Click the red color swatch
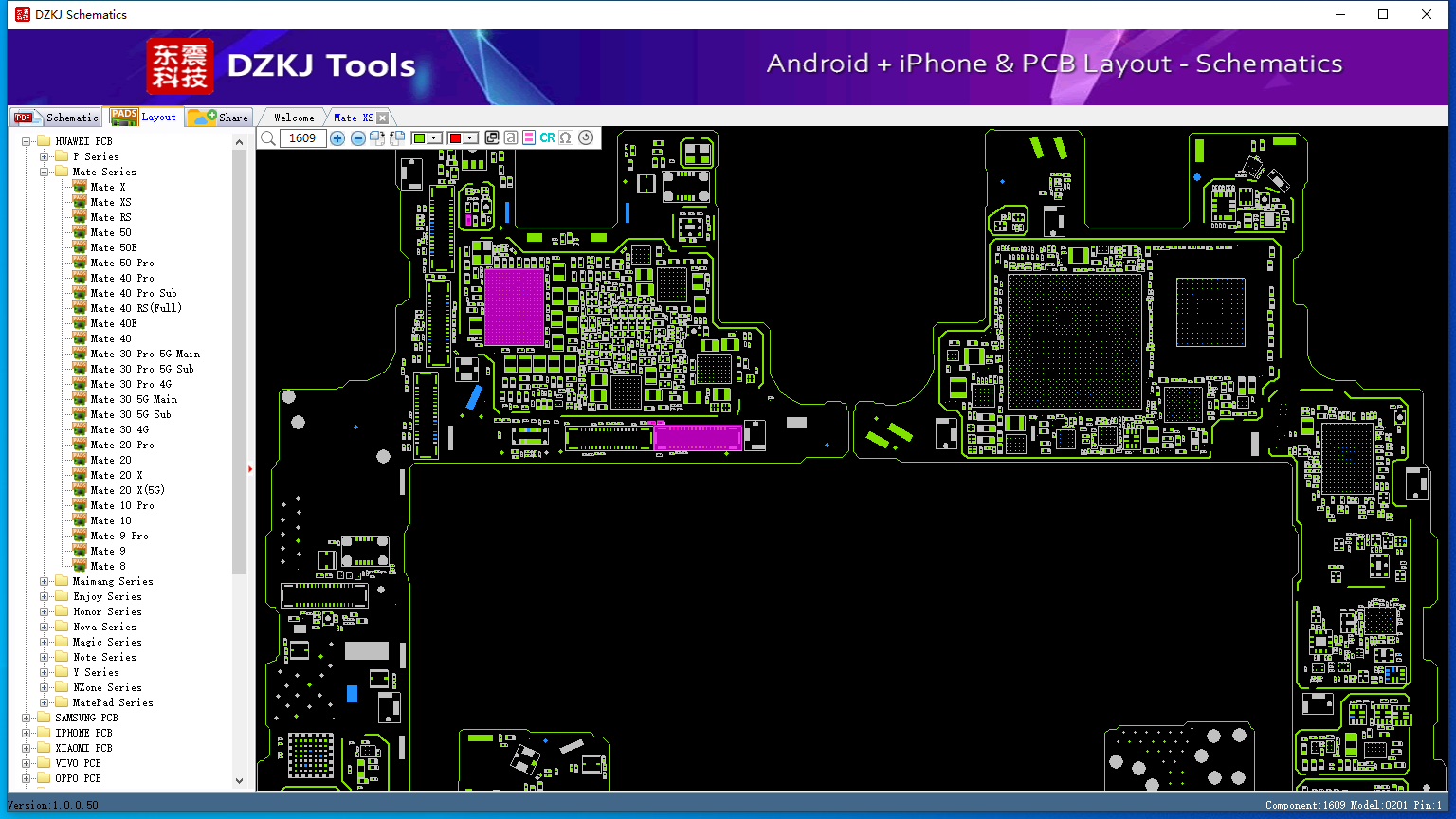The width and height of the screenshot is (1456, 819). point(455,138)
